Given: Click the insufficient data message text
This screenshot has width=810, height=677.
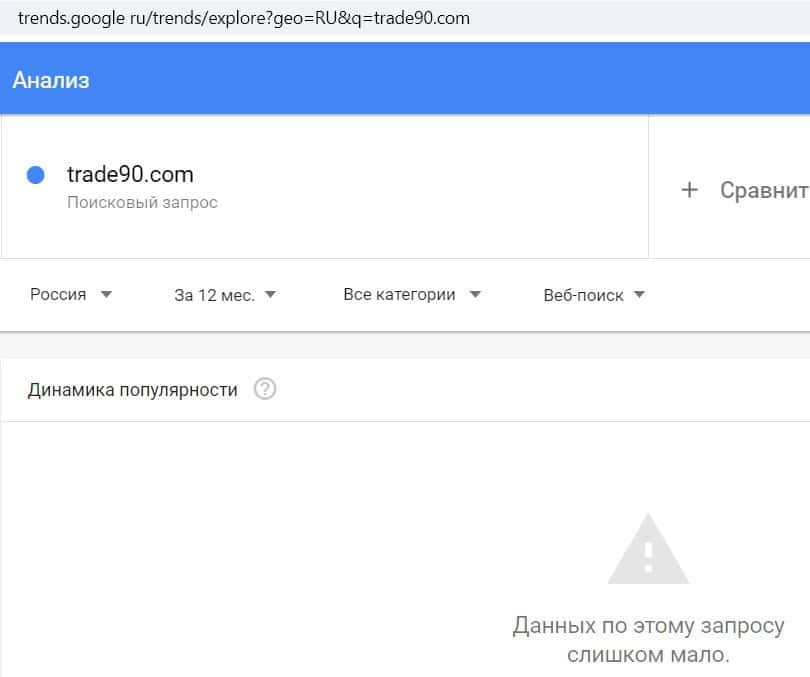Looking at the screenshot, I should tap(648, 640).
